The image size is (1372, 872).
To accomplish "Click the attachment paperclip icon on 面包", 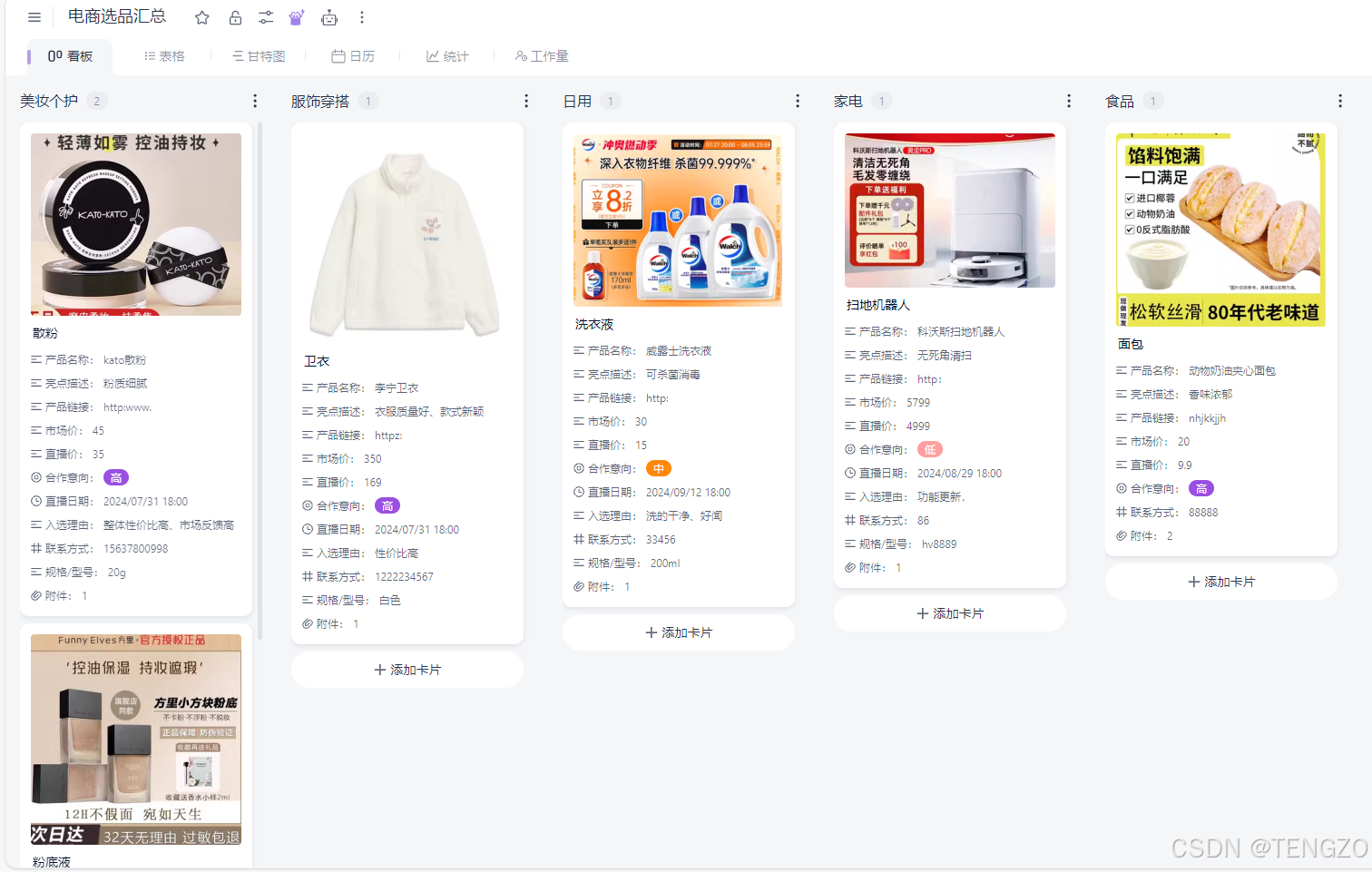I will click(x=1122, y=535).
